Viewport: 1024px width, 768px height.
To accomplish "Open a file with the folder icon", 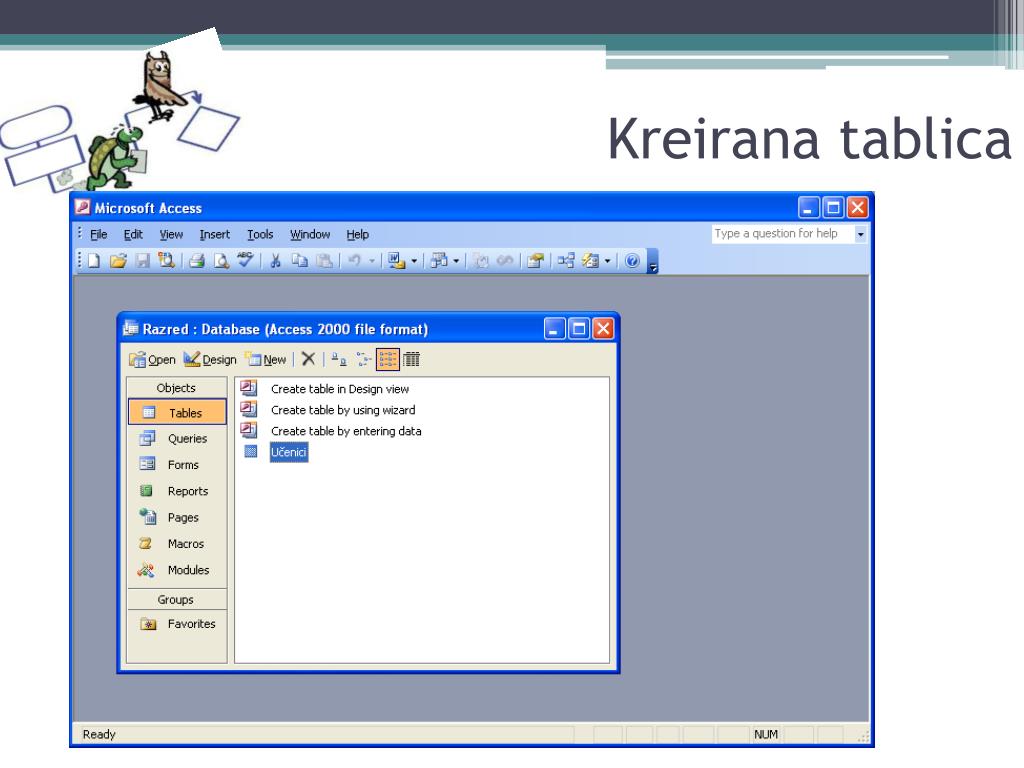I will click(x=118, y=261).
